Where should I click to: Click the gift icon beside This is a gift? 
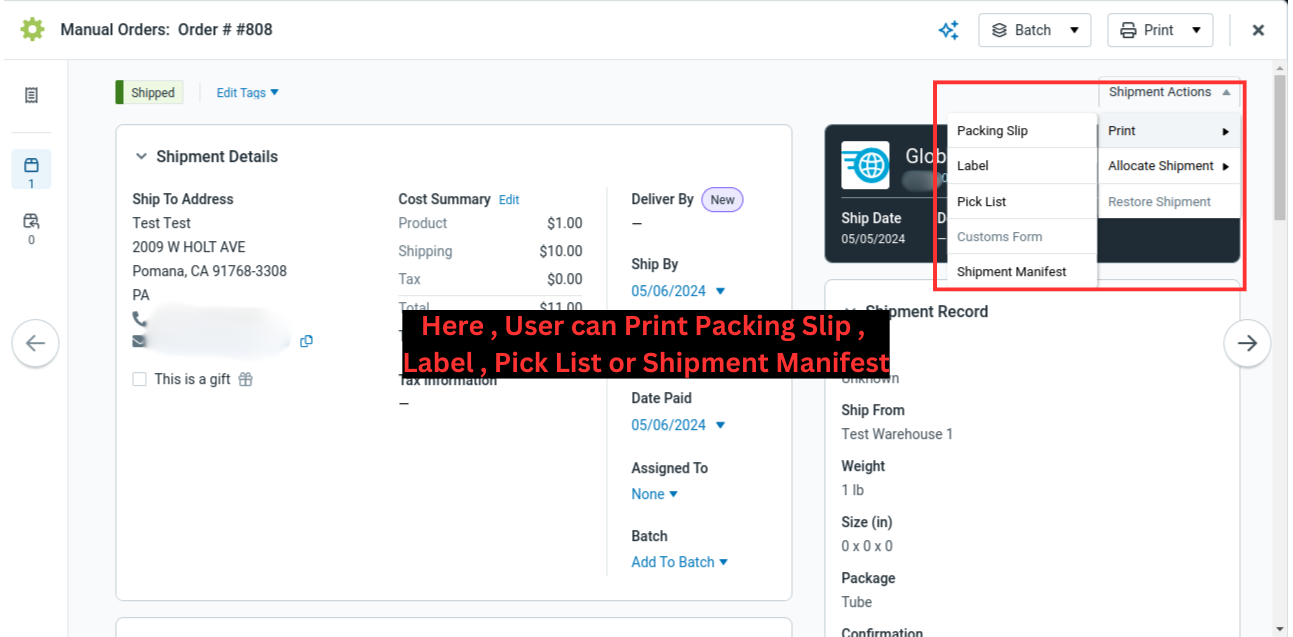(247, 379)
